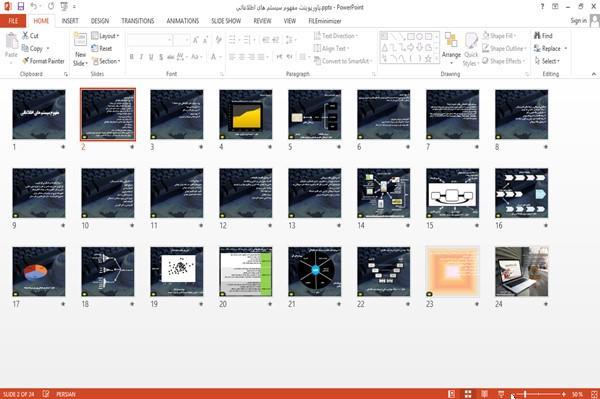Switch to the ANIMATIONS tab
This screenshot has height=399, width=600.
click(183, 21)
